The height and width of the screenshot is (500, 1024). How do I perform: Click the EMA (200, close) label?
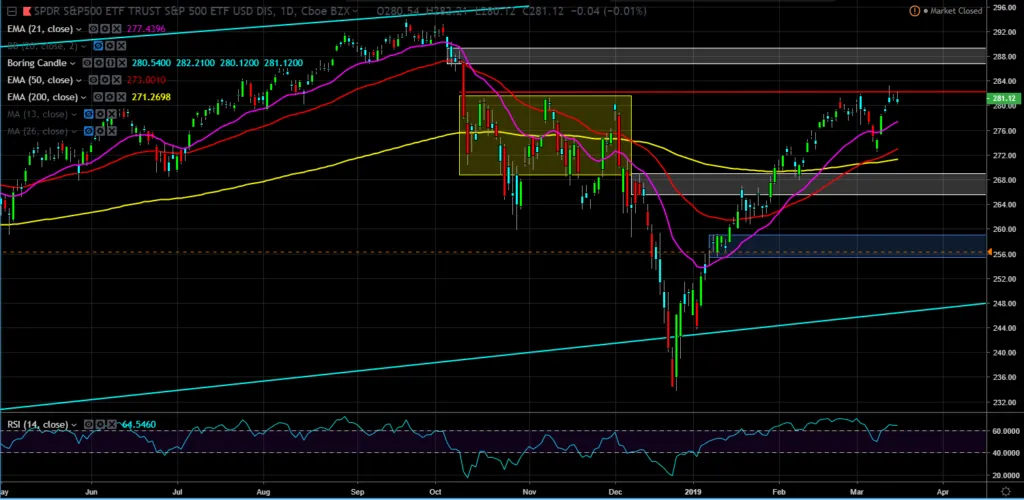point(42,97)
